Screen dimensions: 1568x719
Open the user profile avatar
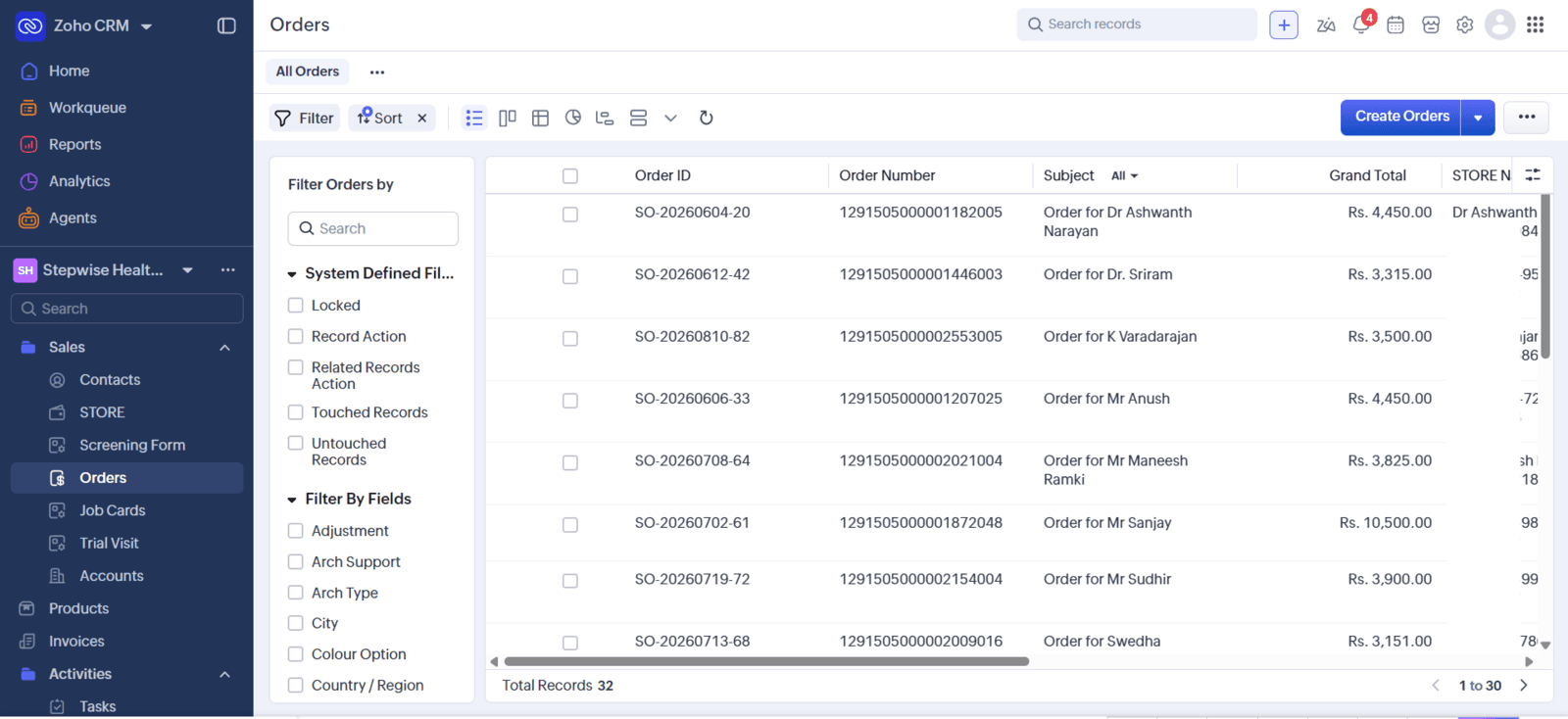click(1500, 24)
